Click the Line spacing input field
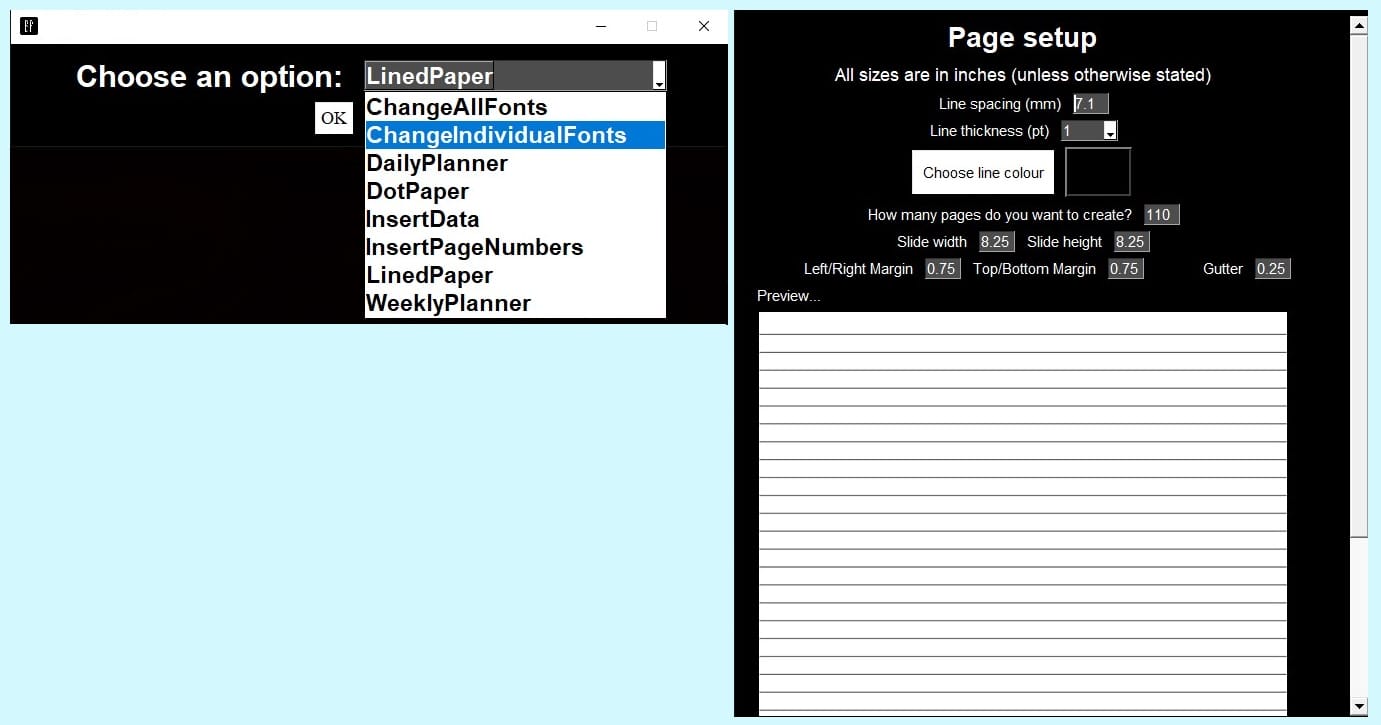Screen dimensions: 1381x725 (1091, 104)
